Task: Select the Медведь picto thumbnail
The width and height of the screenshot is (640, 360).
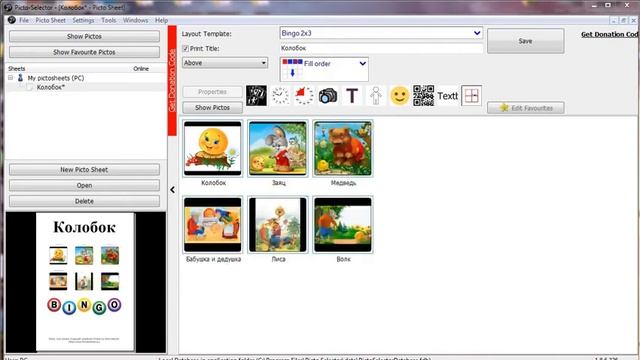Action: tap(343, 149)
